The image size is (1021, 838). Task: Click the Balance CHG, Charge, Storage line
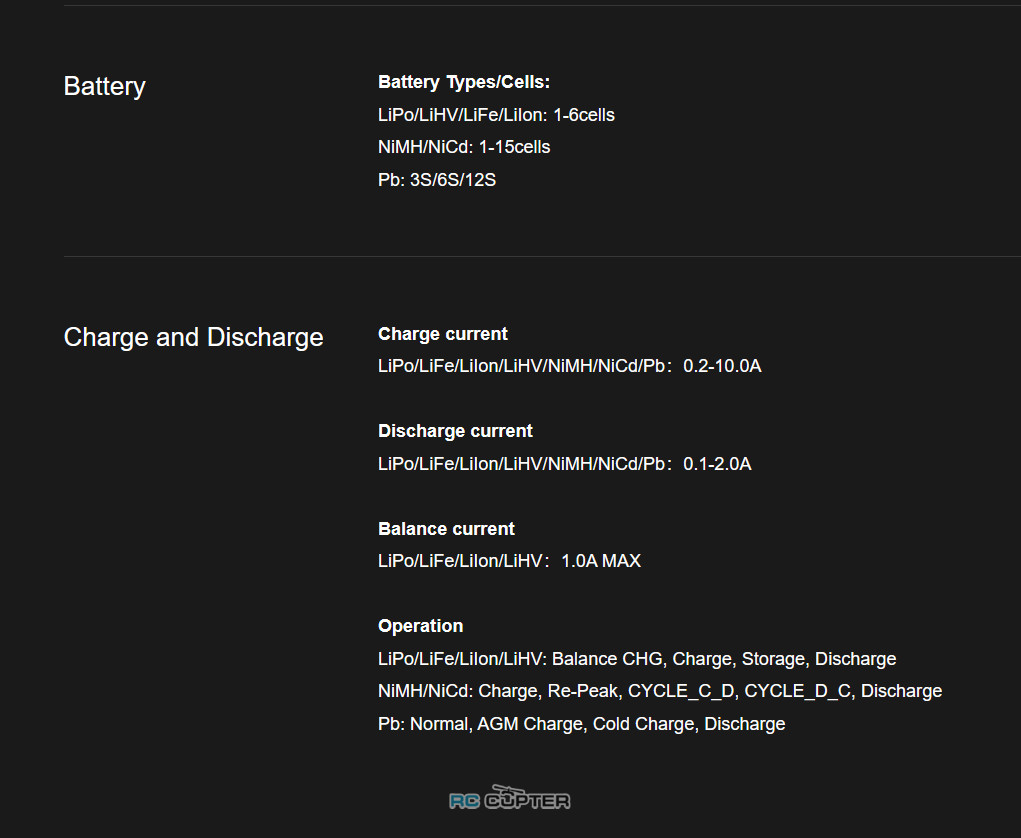click(637, 659)
